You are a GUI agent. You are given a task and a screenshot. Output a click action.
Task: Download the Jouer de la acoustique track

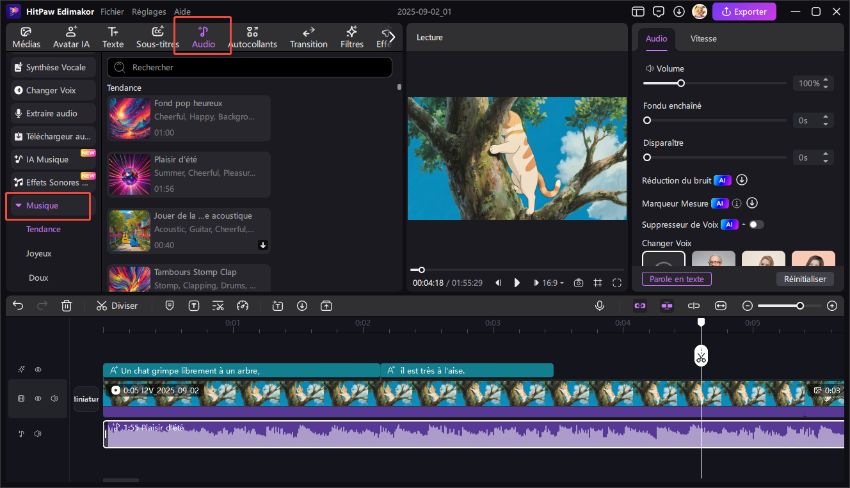263,245
